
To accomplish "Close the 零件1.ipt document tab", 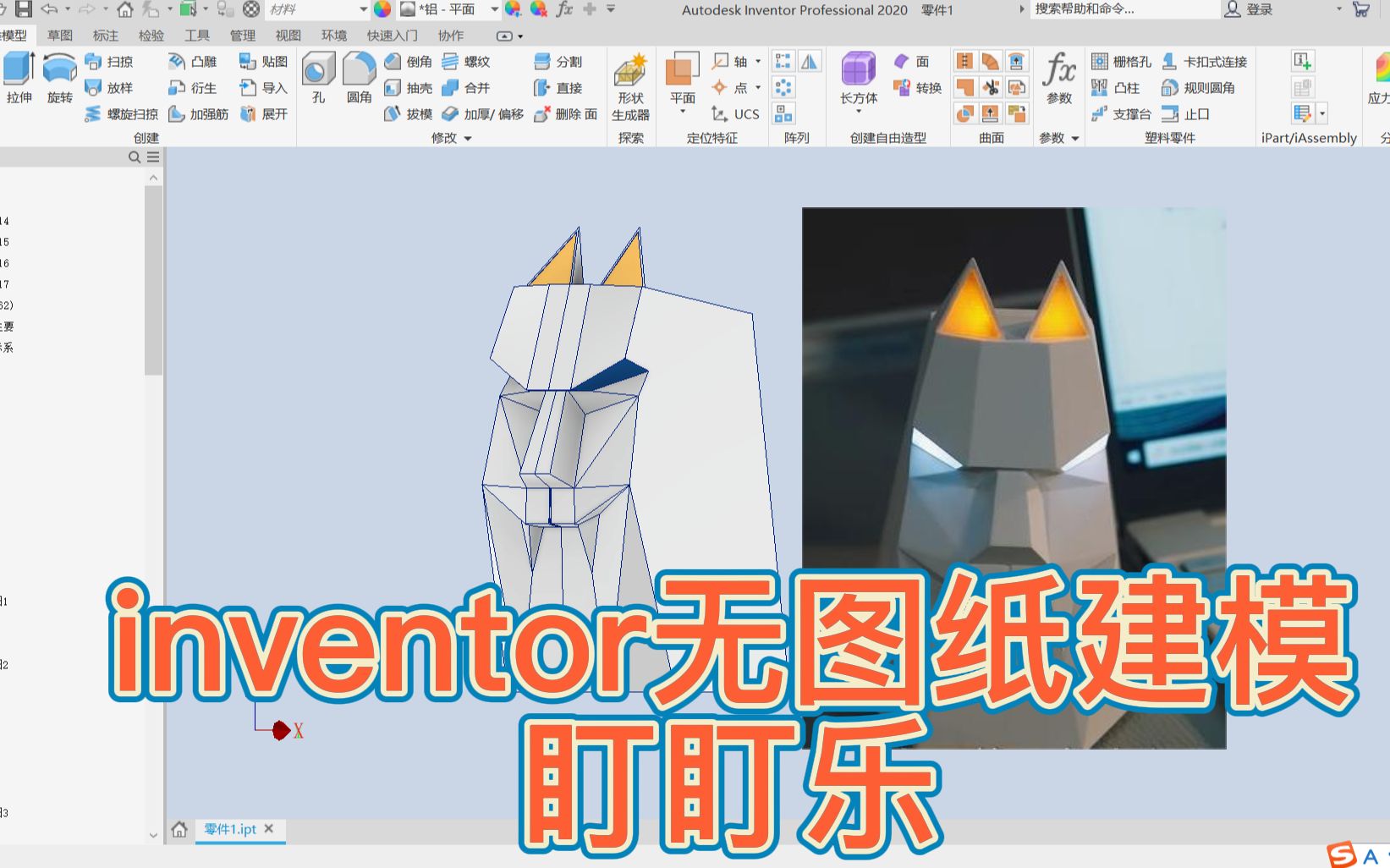I will [x=269, y=828].
